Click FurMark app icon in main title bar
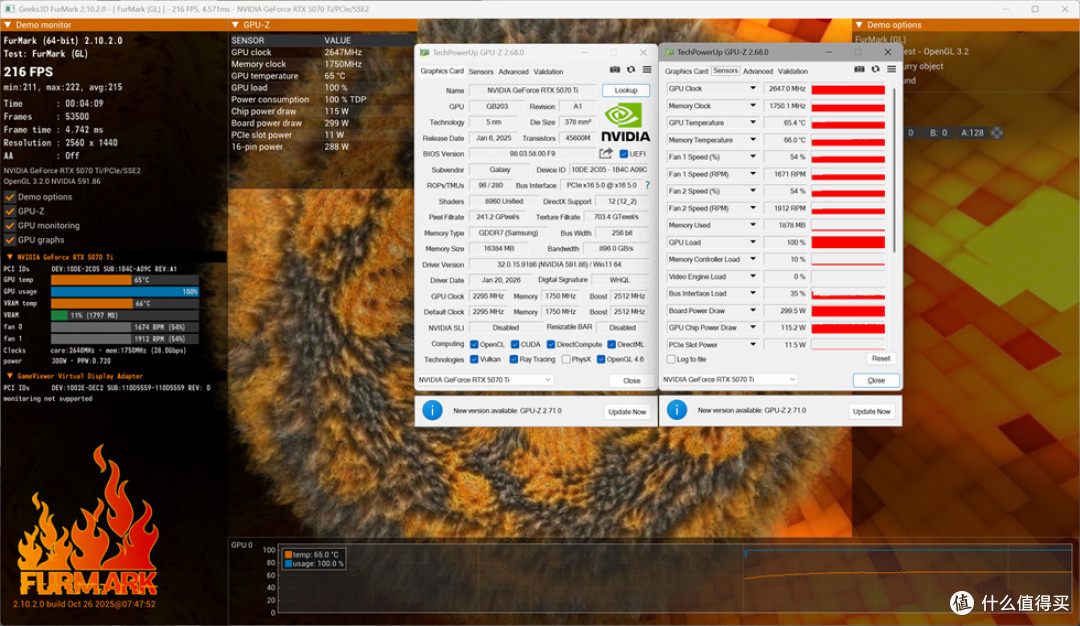Viewport: 1080px width, 626px height. tap(10, 9)
